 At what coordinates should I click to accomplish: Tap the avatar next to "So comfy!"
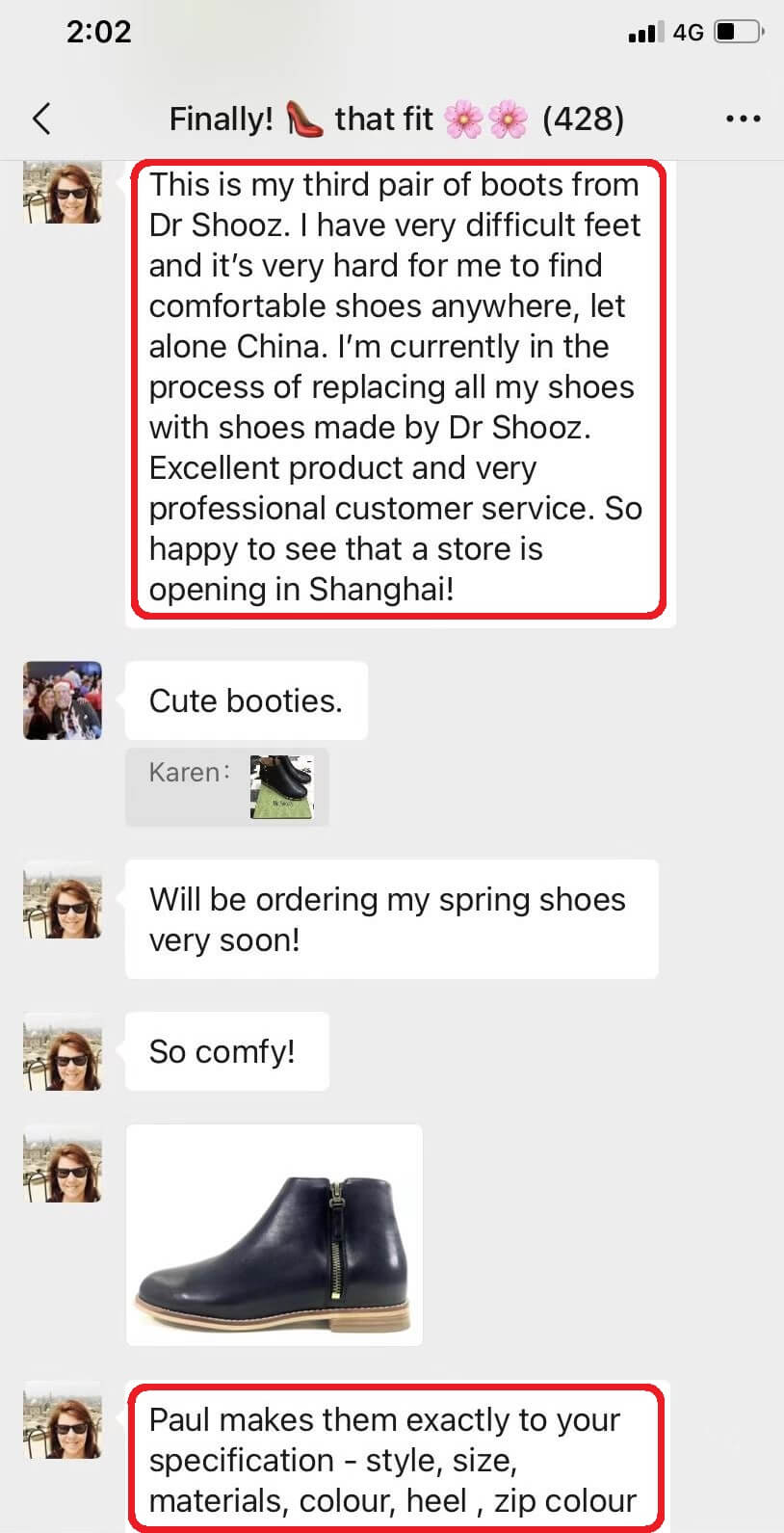point(63,1051)
